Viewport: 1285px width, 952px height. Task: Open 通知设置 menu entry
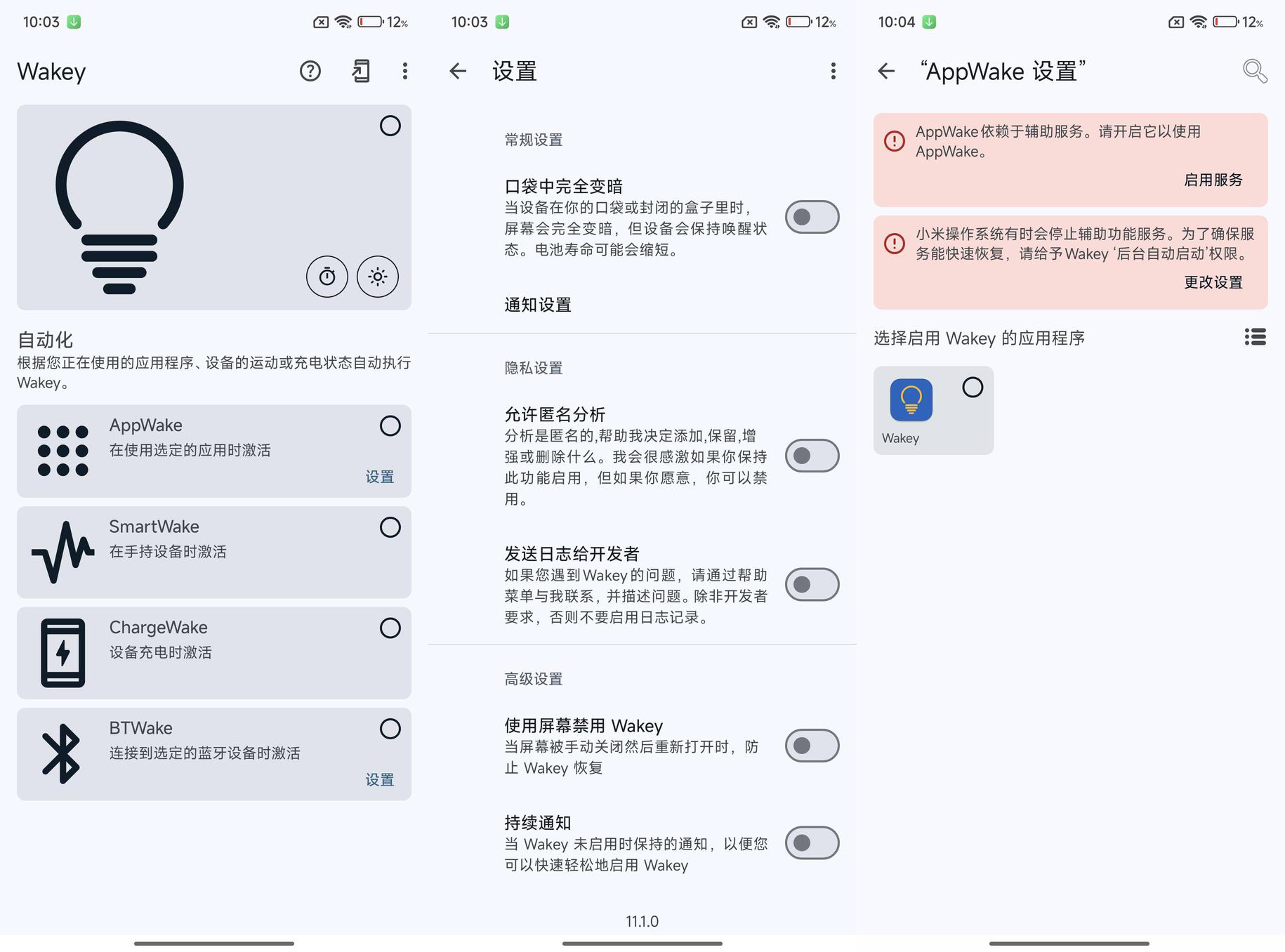point(538,305)
